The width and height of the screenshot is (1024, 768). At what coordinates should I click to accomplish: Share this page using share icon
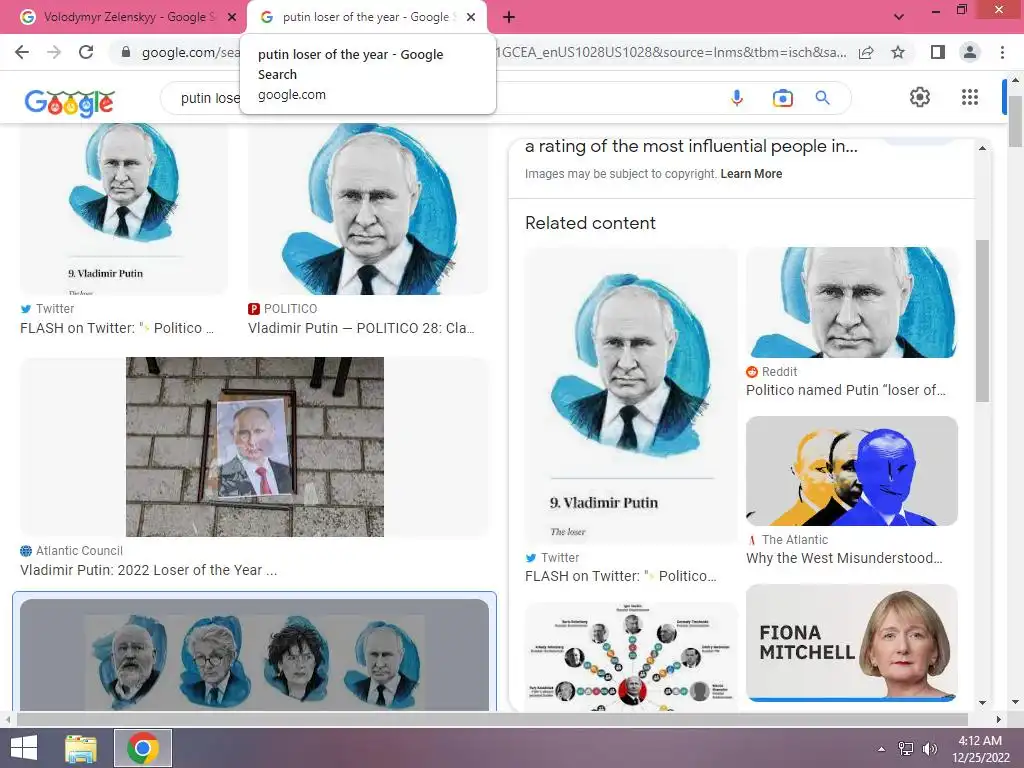[866, 52]
